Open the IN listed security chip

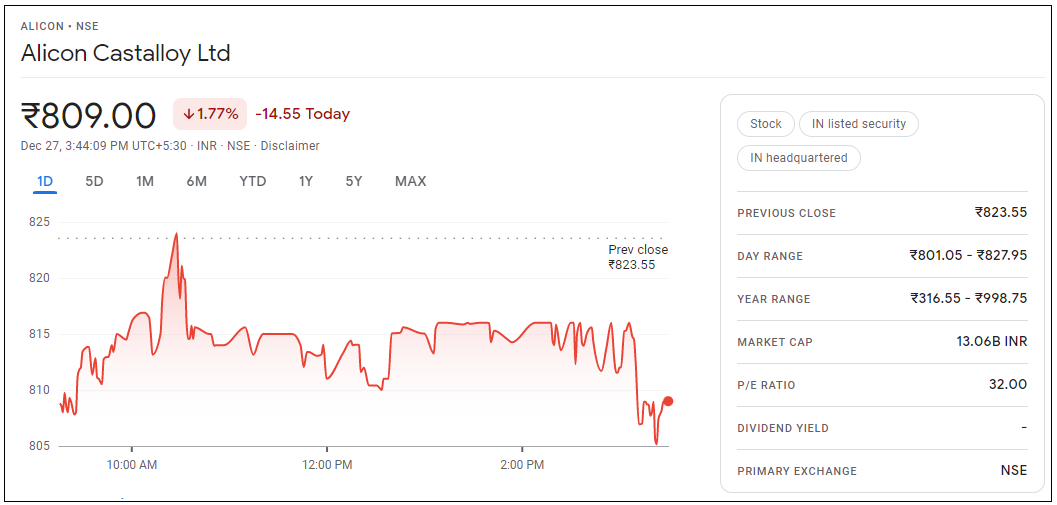(858, 124)
